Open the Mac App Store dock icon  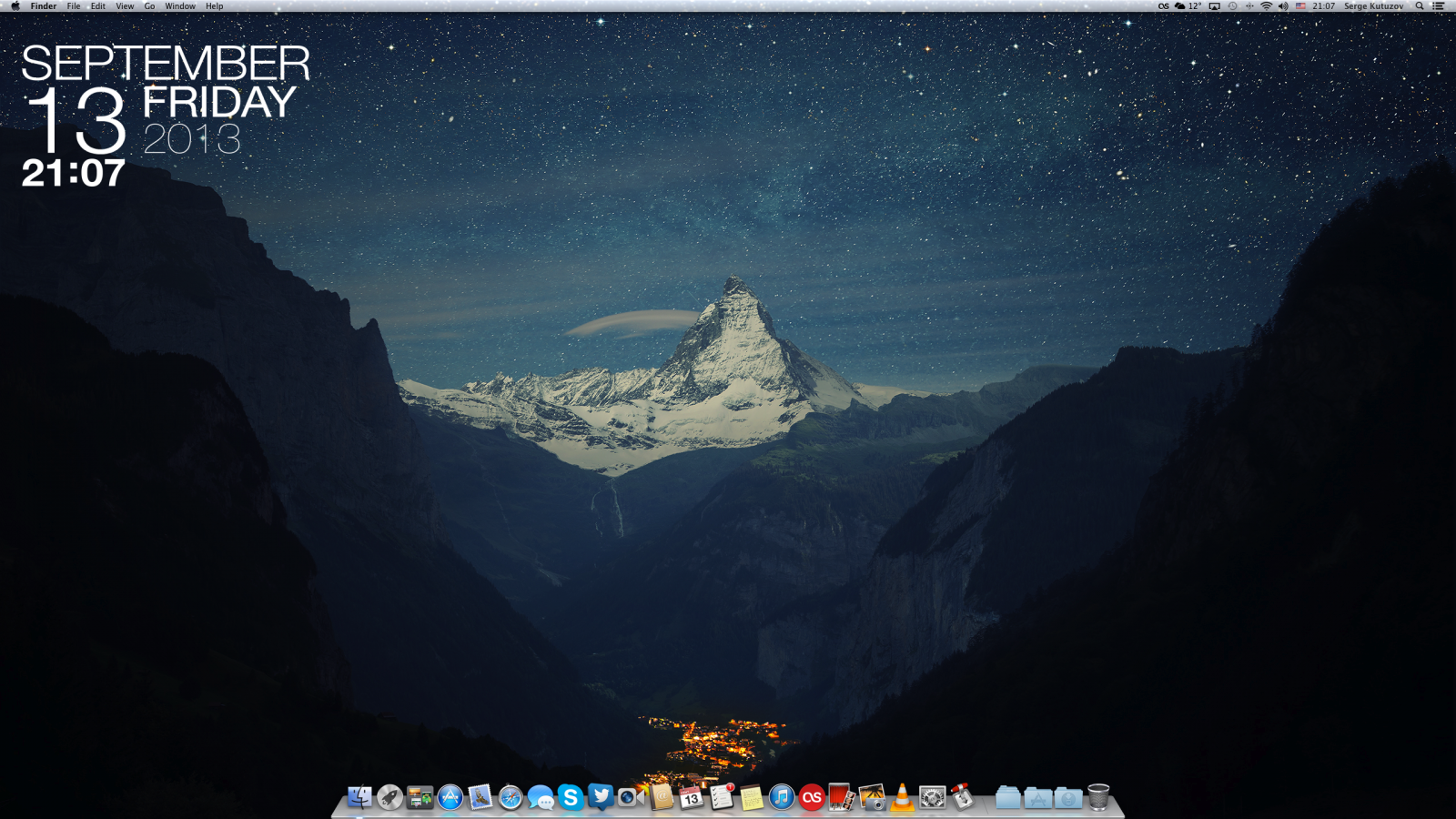coord(450,798)
